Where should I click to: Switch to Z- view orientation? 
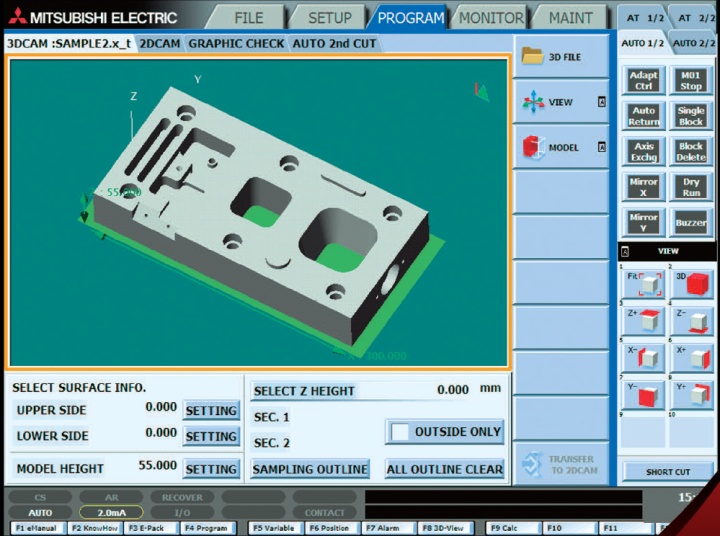tap(691, 320)
